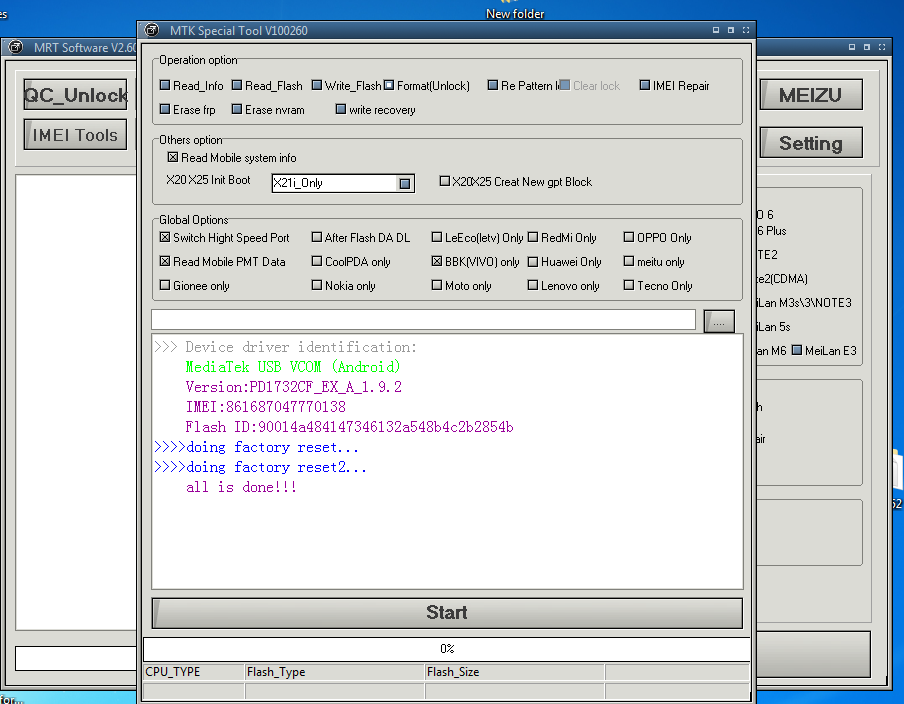Enable the meitu only checkbox
The image size is (904, 704).
click(629, 261)
